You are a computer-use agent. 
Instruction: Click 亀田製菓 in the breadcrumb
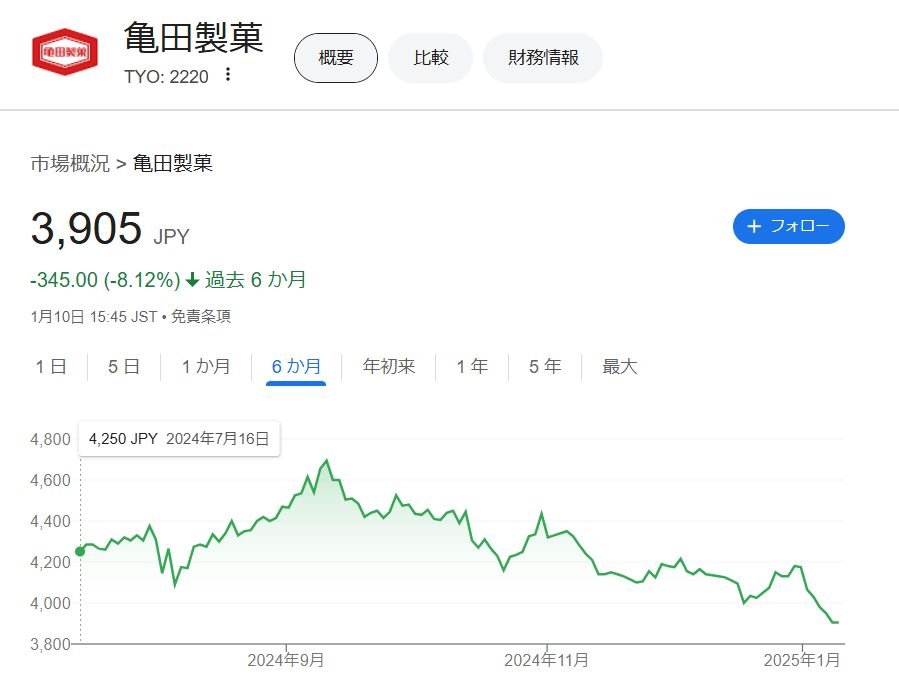[173, 163]
